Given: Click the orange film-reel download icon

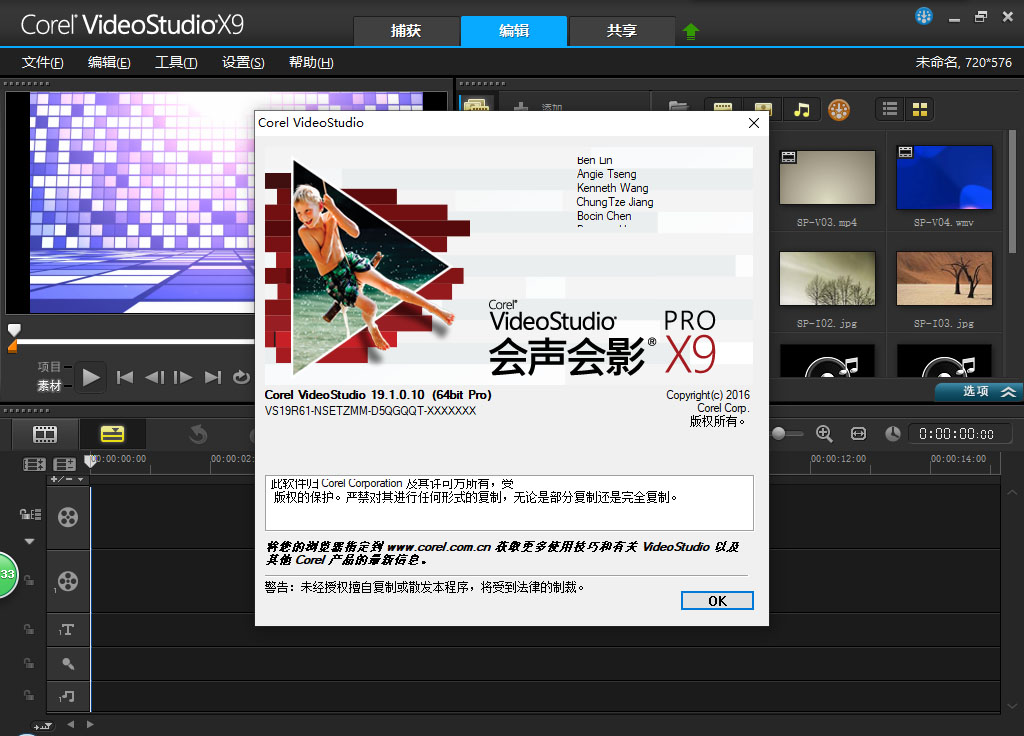Looking at the screenshot, I should coord(839,110).
